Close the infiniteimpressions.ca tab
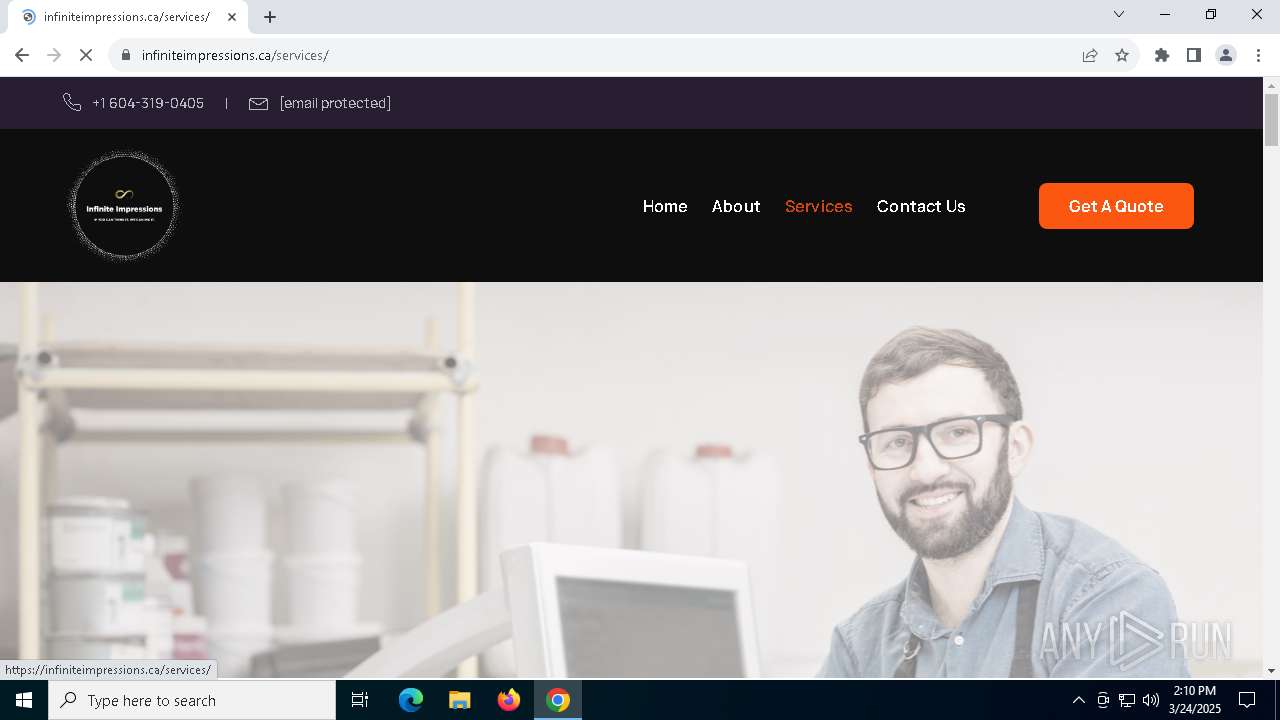1280x720 pixels. pyautogui.click(x=232, y=17)
